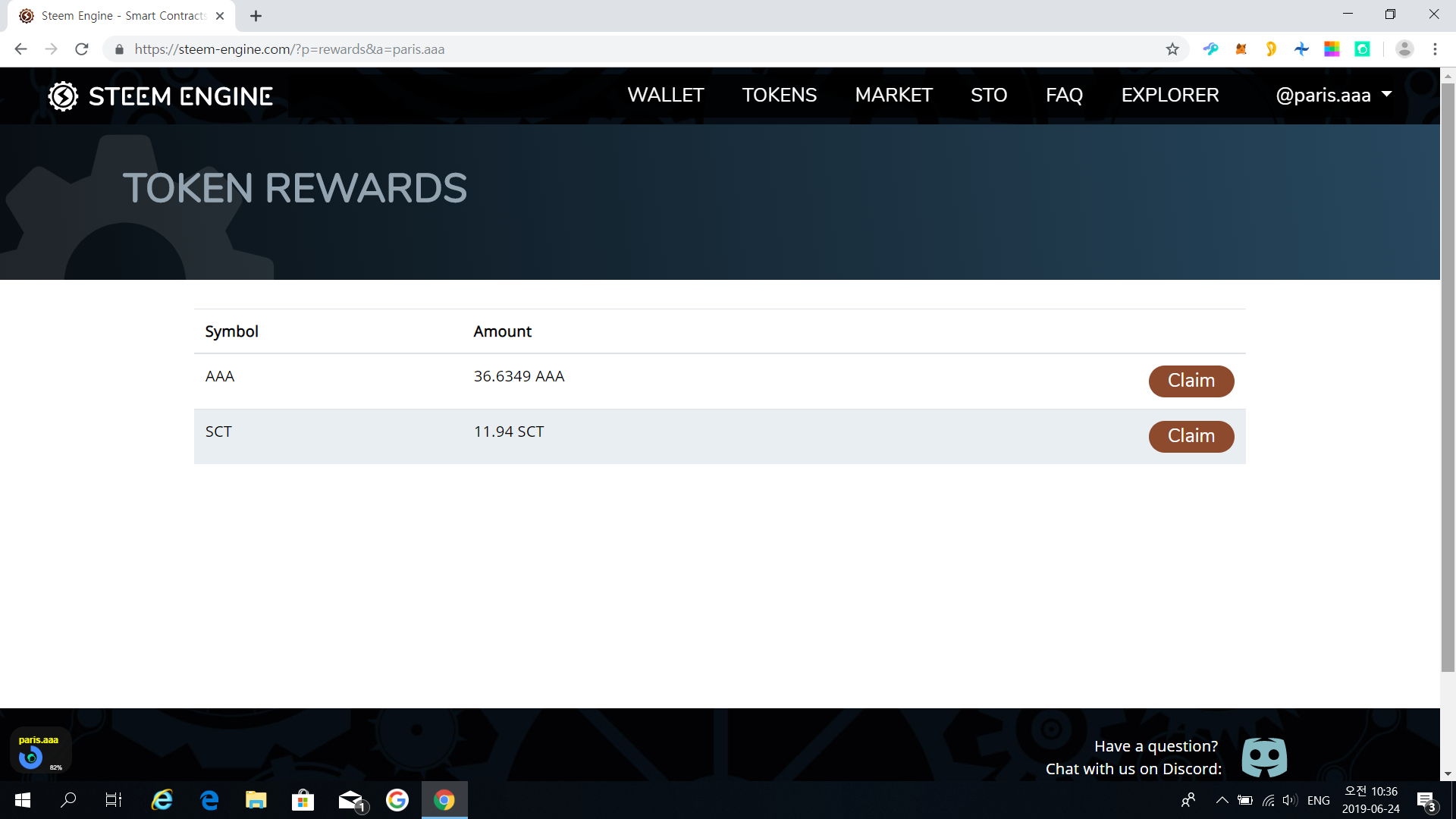Click the yellow extension icon
1456x819 pixels.
tap(1271, 49)
